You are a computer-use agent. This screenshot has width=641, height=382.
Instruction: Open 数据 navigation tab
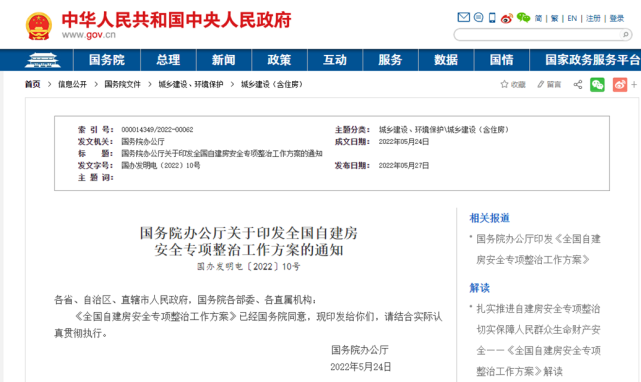(446, 60)
